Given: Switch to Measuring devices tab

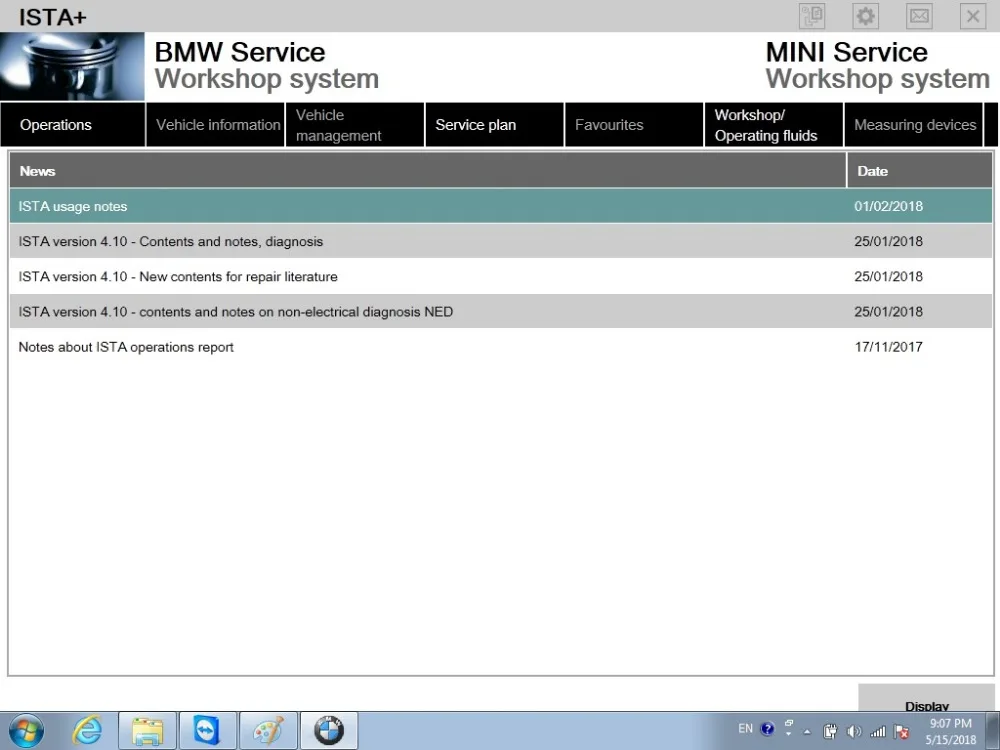Looking at the screenshot, I should pyautogui.click(x=913, y=125).
